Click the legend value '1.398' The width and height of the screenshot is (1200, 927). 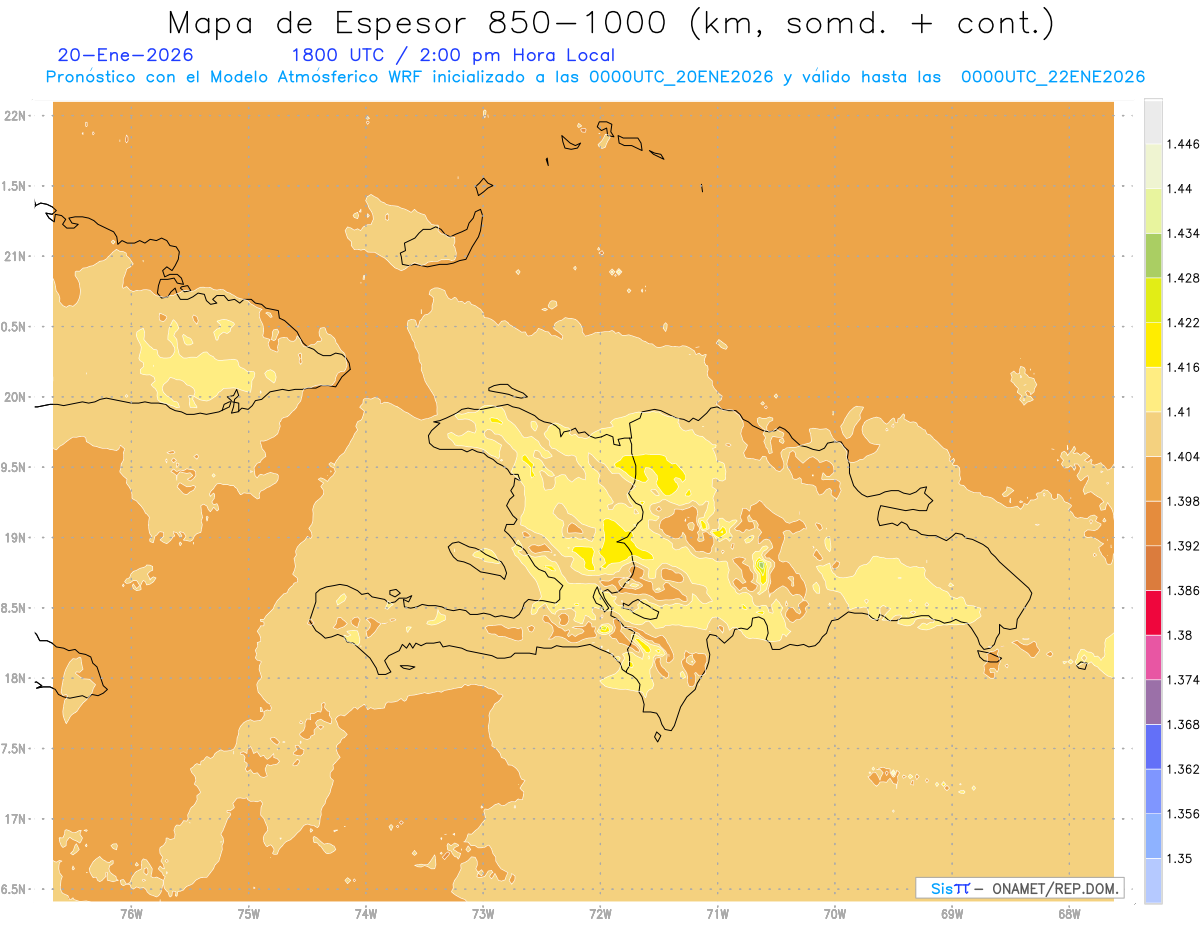[x=1183, y=501]
